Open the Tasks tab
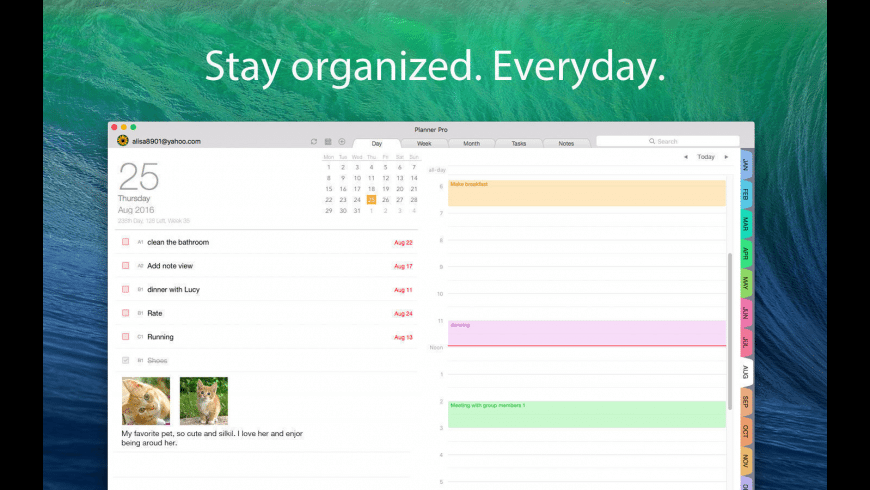 pyautogui.click(x=519, y=143)
